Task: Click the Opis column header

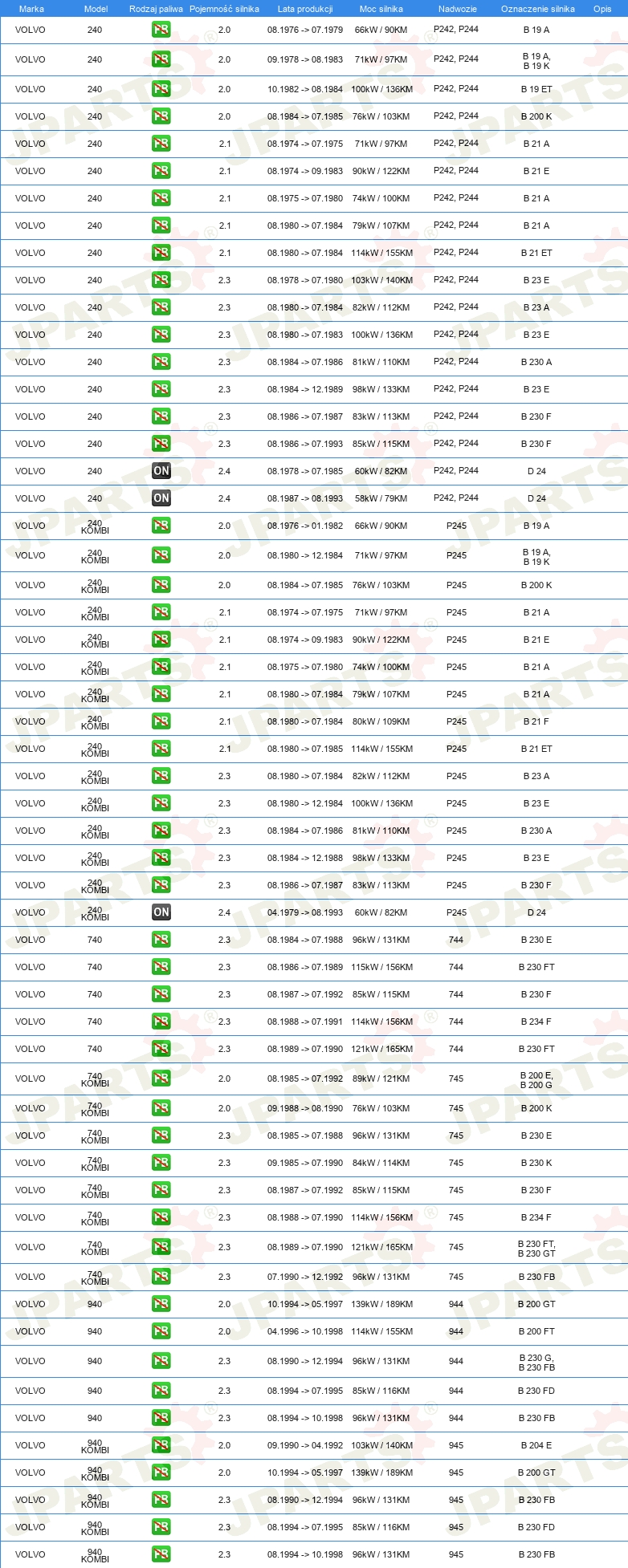Action: pyautogui.click(x=602, y=9)
